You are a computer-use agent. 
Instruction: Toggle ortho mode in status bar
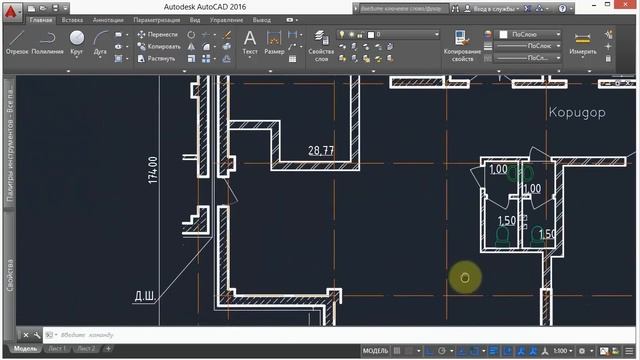tap(429, 351)
